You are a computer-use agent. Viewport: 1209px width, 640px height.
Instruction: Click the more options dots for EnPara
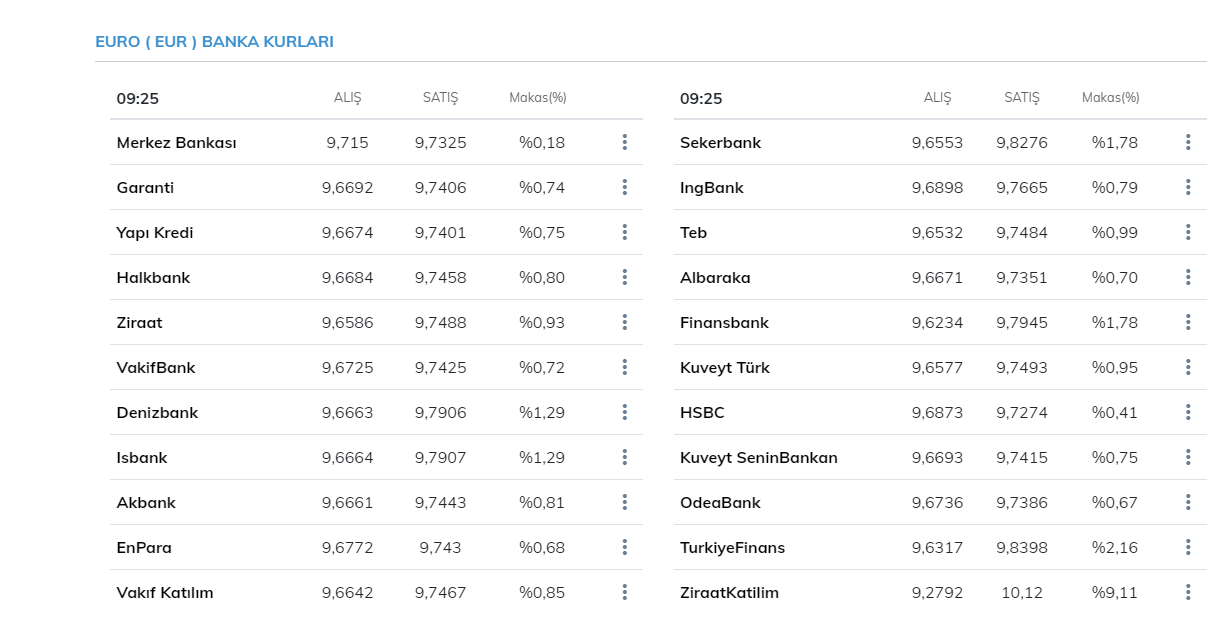pos(624,547)
